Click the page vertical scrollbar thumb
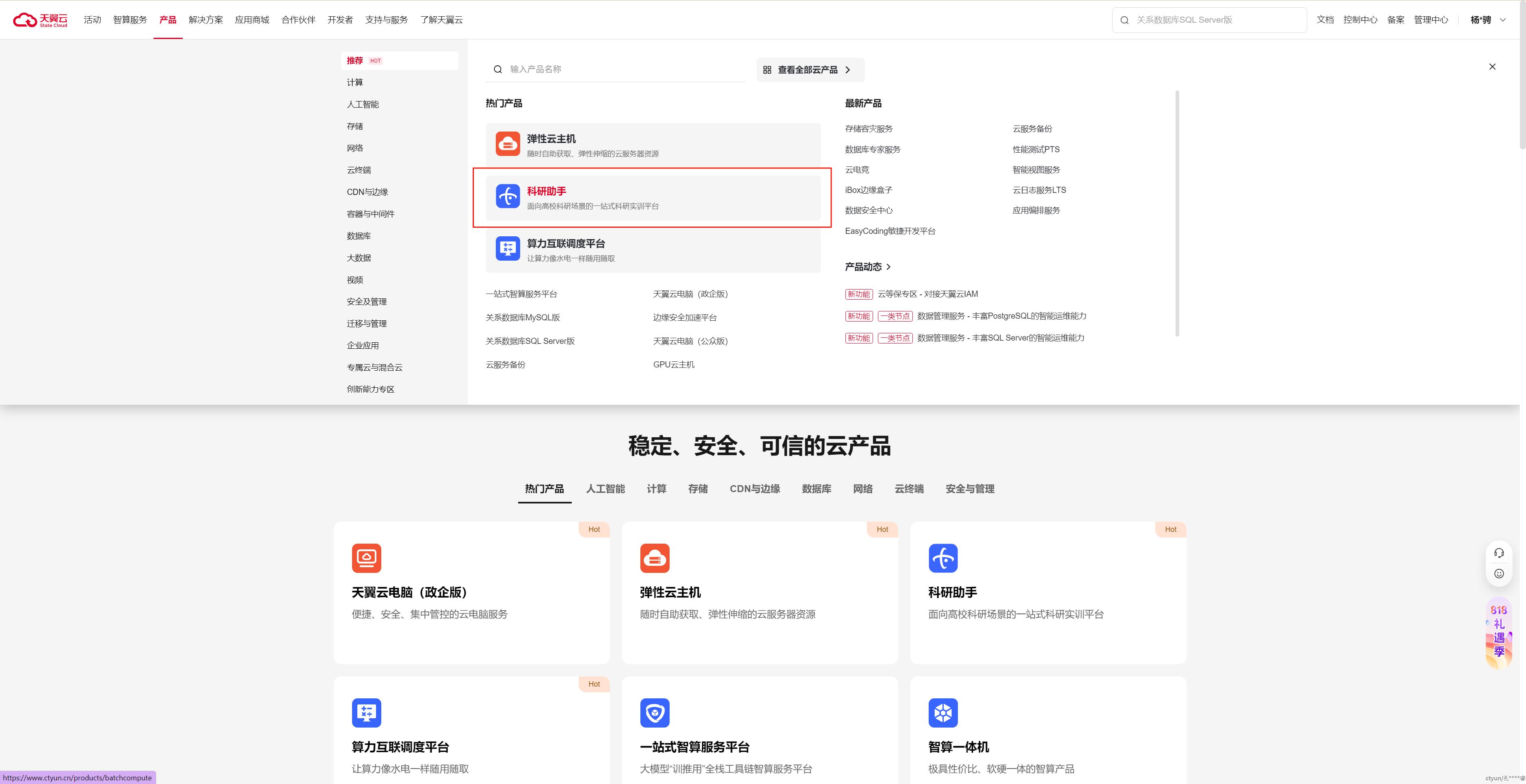1526x784 pixels. (1522, 75)
